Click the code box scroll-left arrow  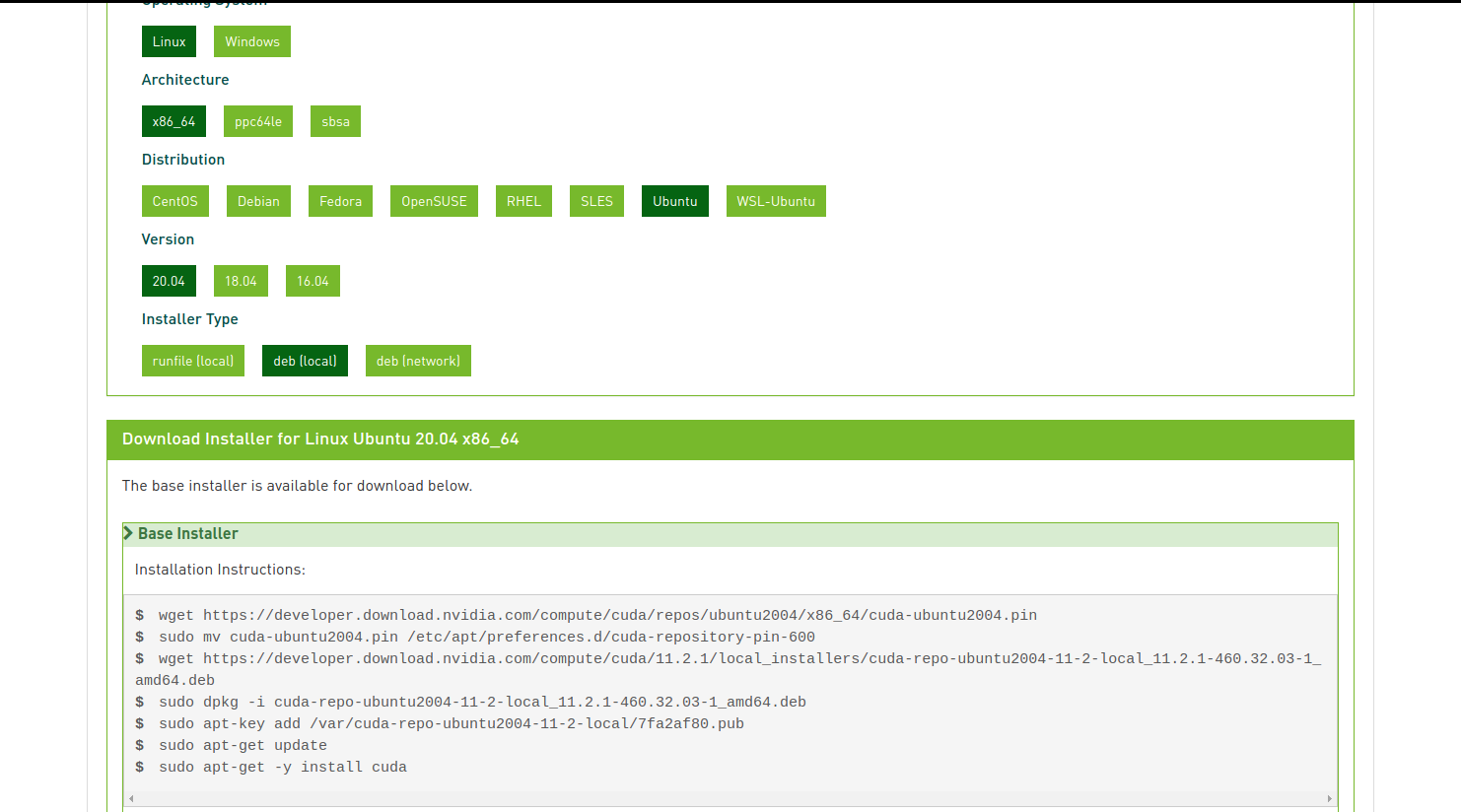tap(131, 799)
